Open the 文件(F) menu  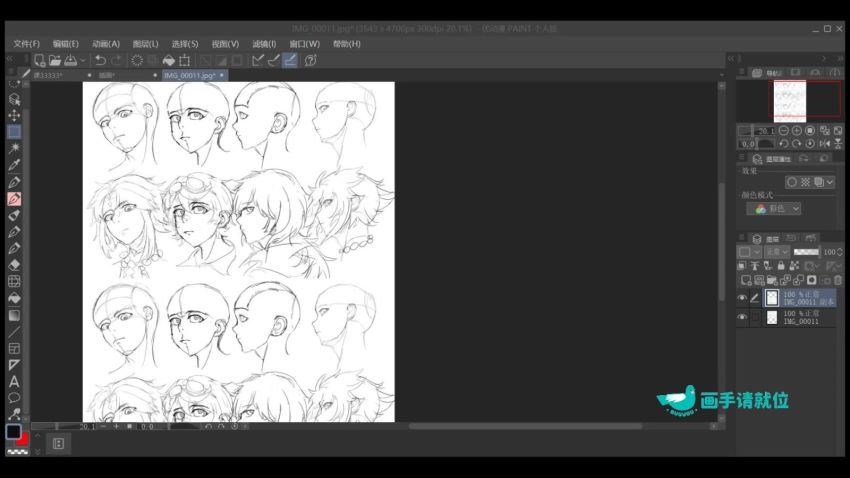click(27, 43)
